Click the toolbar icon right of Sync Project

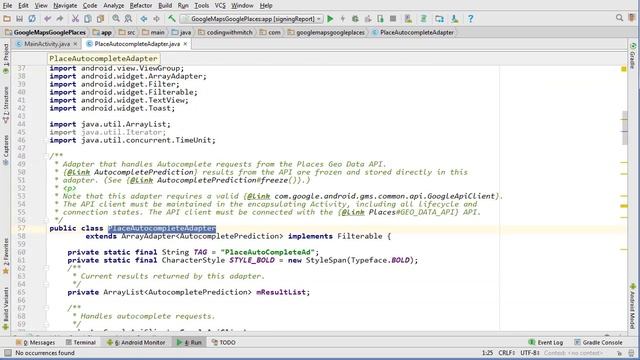tap(439, 19)
